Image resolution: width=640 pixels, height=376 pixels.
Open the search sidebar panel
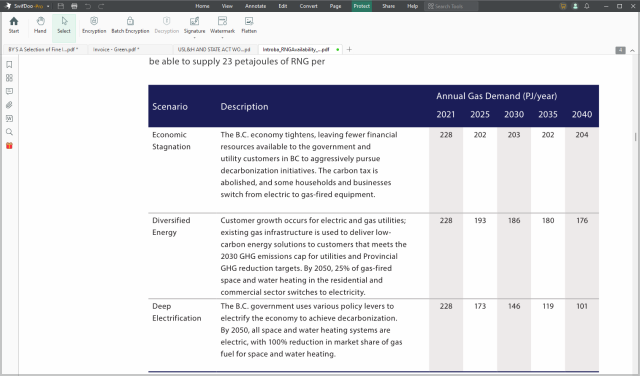click(x=9, y=132)
